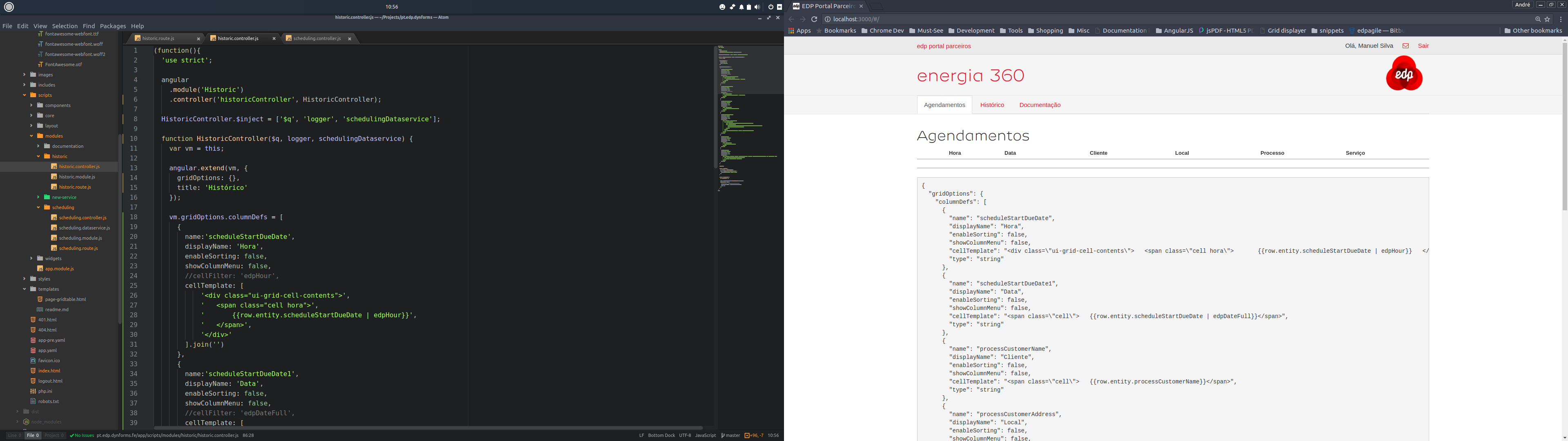Click the cursor position 86:28 in status bar
Image resolution: width=1568 pixels, height=441 pixels.
248,436
